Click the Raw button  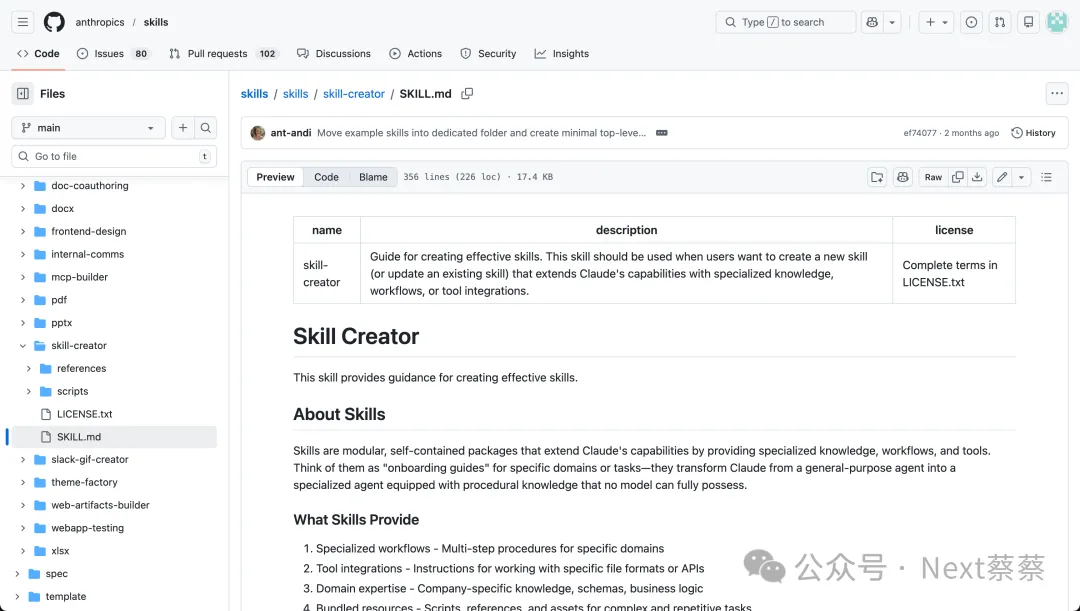pyautogui.click(x=932, y=177)
